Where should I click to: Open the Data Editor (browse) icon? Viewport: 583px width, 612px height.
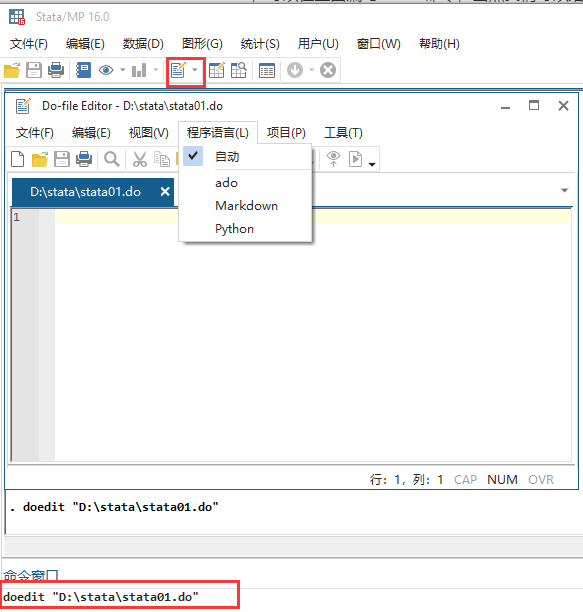239,70
